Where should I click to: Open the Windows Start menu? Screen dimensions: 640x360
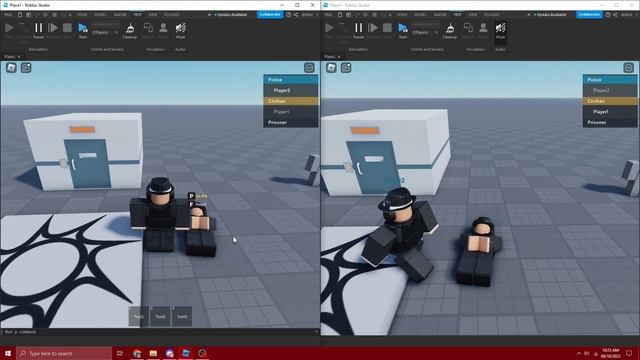point(8,353)
